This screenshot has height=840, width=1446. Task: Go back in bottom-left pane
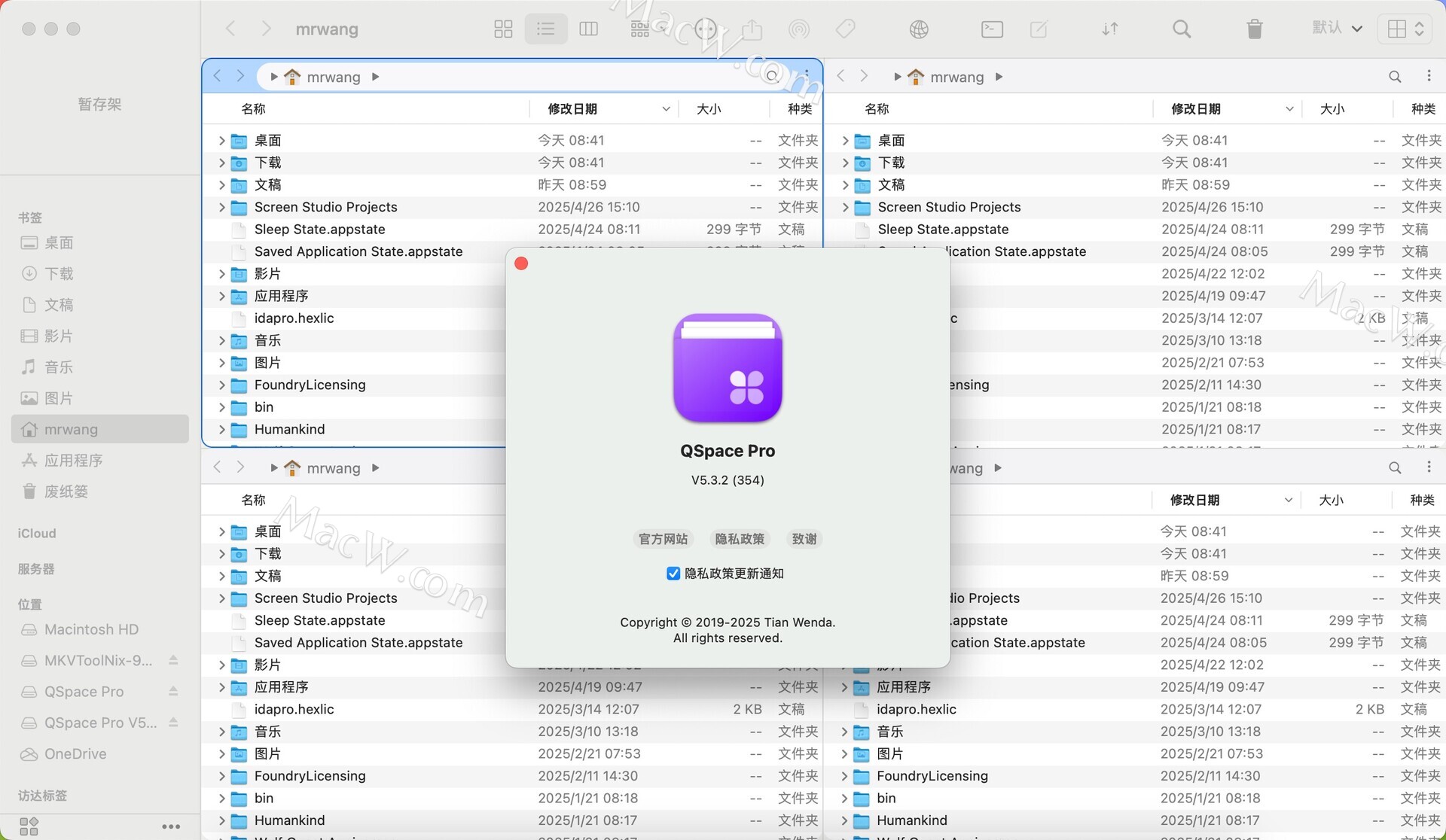click(218, 467)
